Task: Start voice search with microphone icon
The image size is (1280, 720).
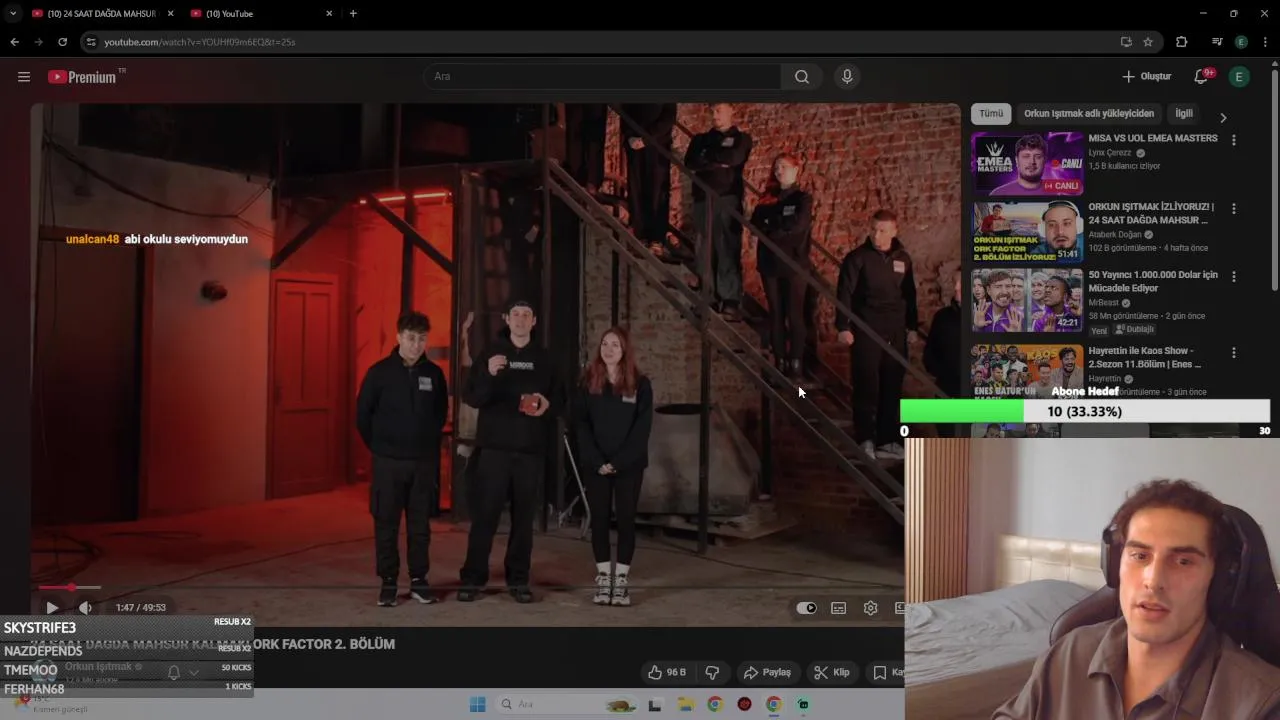Action: click(847, 77)
